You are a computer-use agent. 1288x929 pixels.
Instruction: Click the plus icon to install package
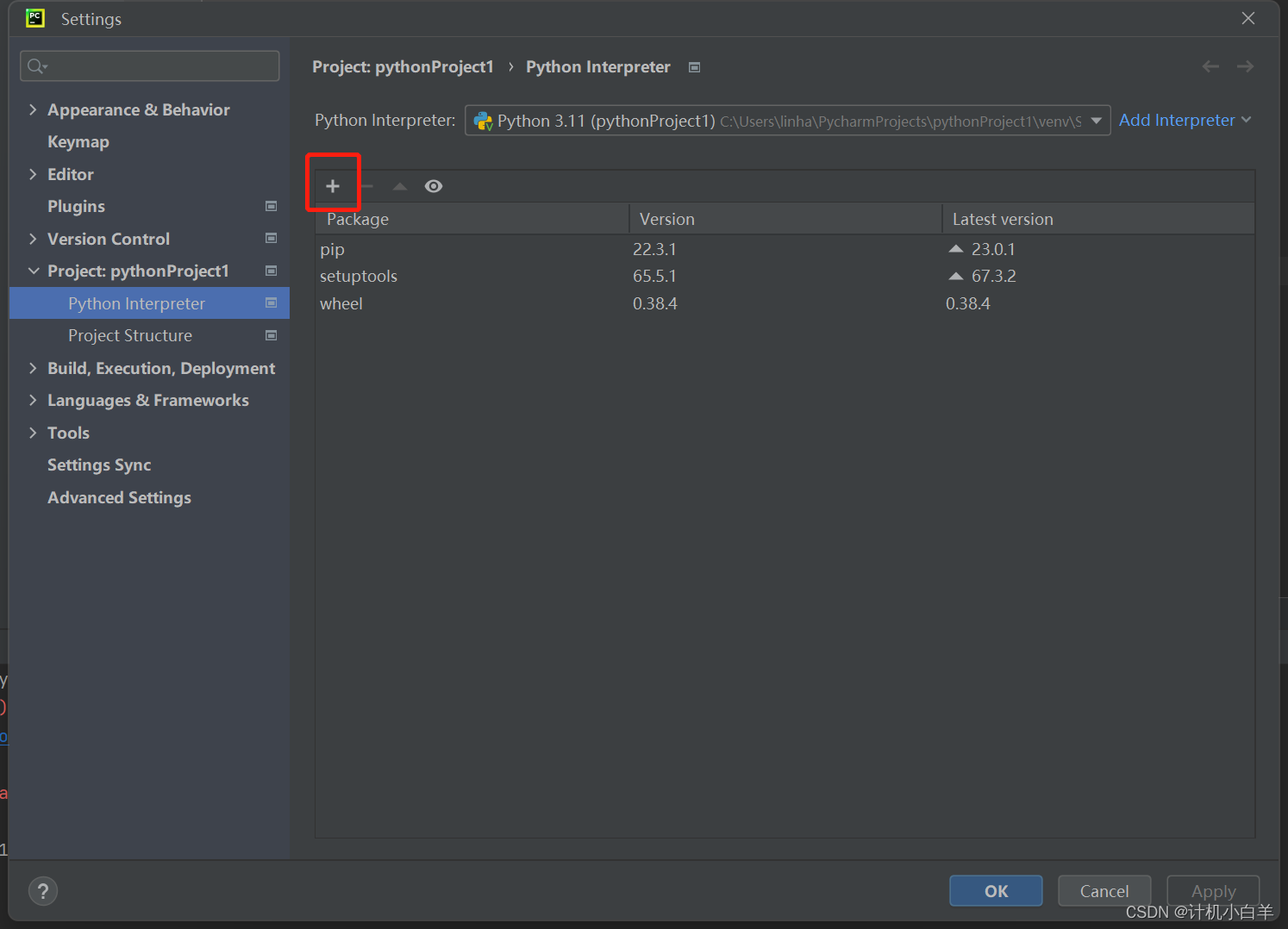(333, 186)
